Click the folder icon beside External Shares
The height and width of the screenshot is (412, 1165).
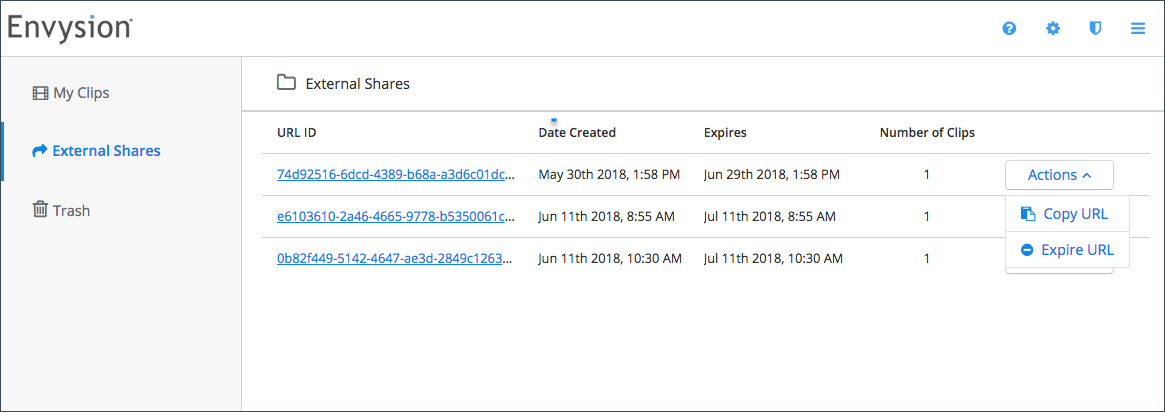click(x=286, y=82)
